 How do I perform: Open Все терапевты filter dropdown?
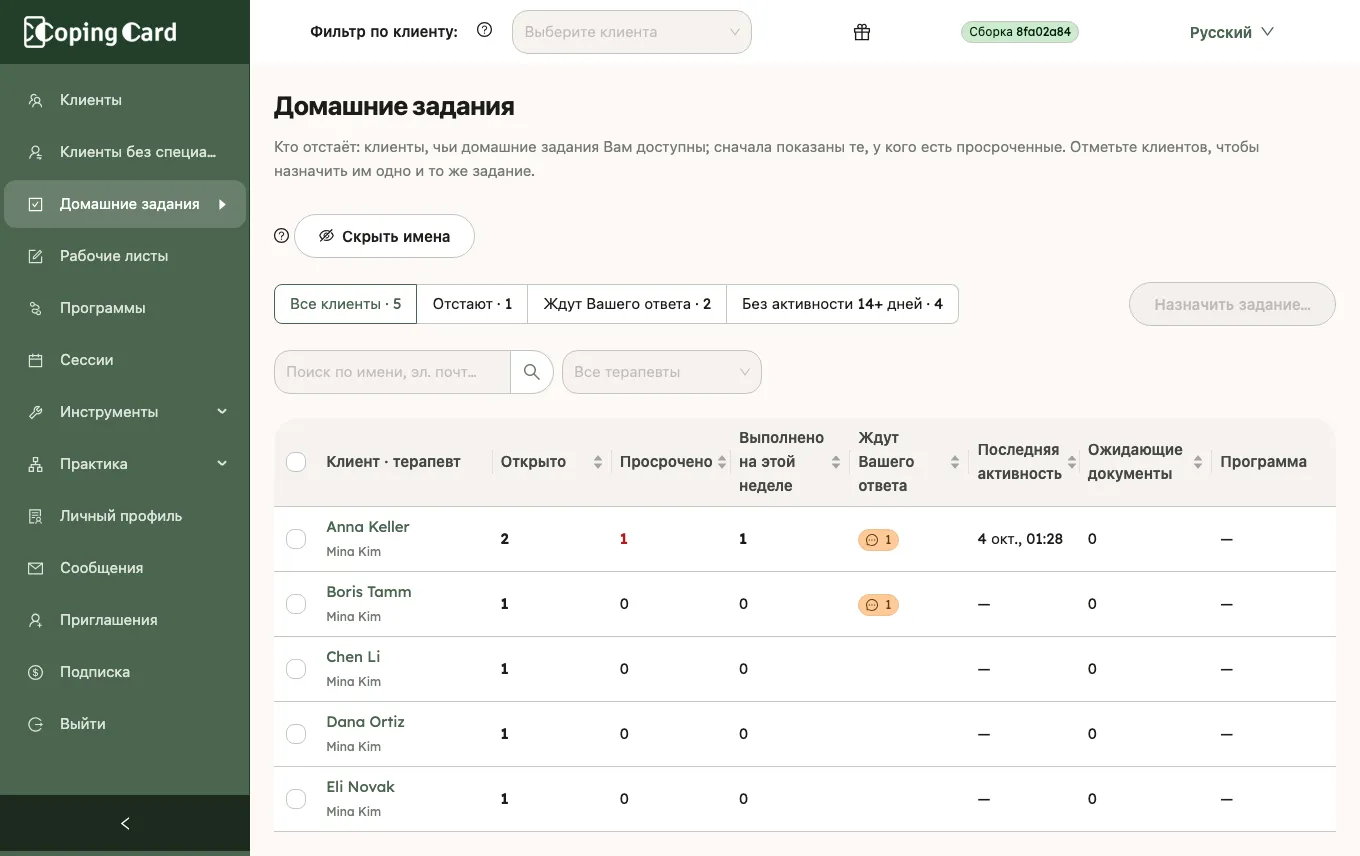coord(662,372)
